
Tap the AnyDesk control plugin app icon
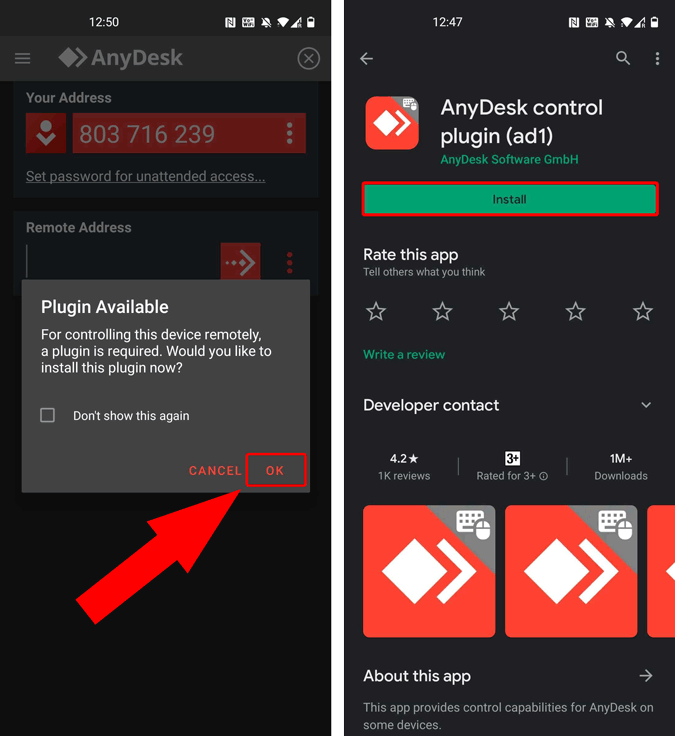(x=392, y=123)
